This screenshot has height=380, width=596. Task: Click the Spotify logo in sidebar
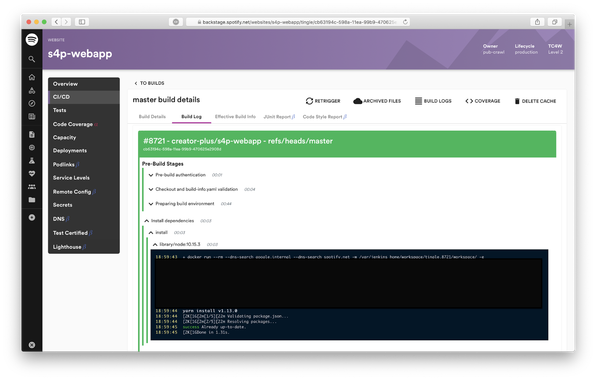click(32, 40)
